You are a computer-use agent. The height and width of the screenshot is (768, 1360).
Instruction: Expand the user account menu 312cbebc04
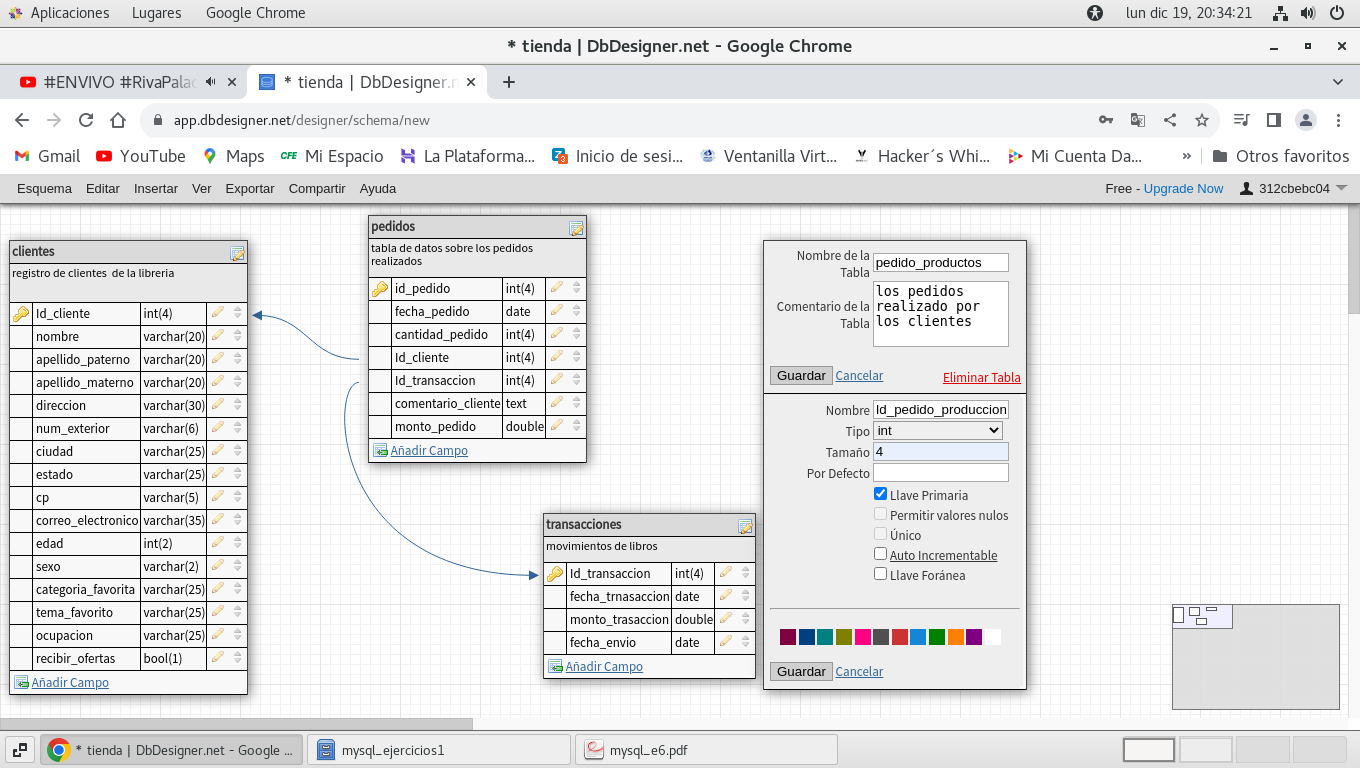[1293, 188]
